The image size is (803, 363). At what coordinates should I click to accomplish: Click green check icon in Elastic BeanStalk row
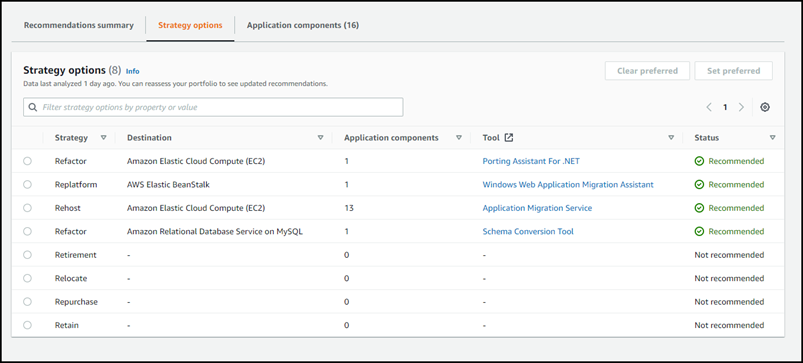(699, 185)
